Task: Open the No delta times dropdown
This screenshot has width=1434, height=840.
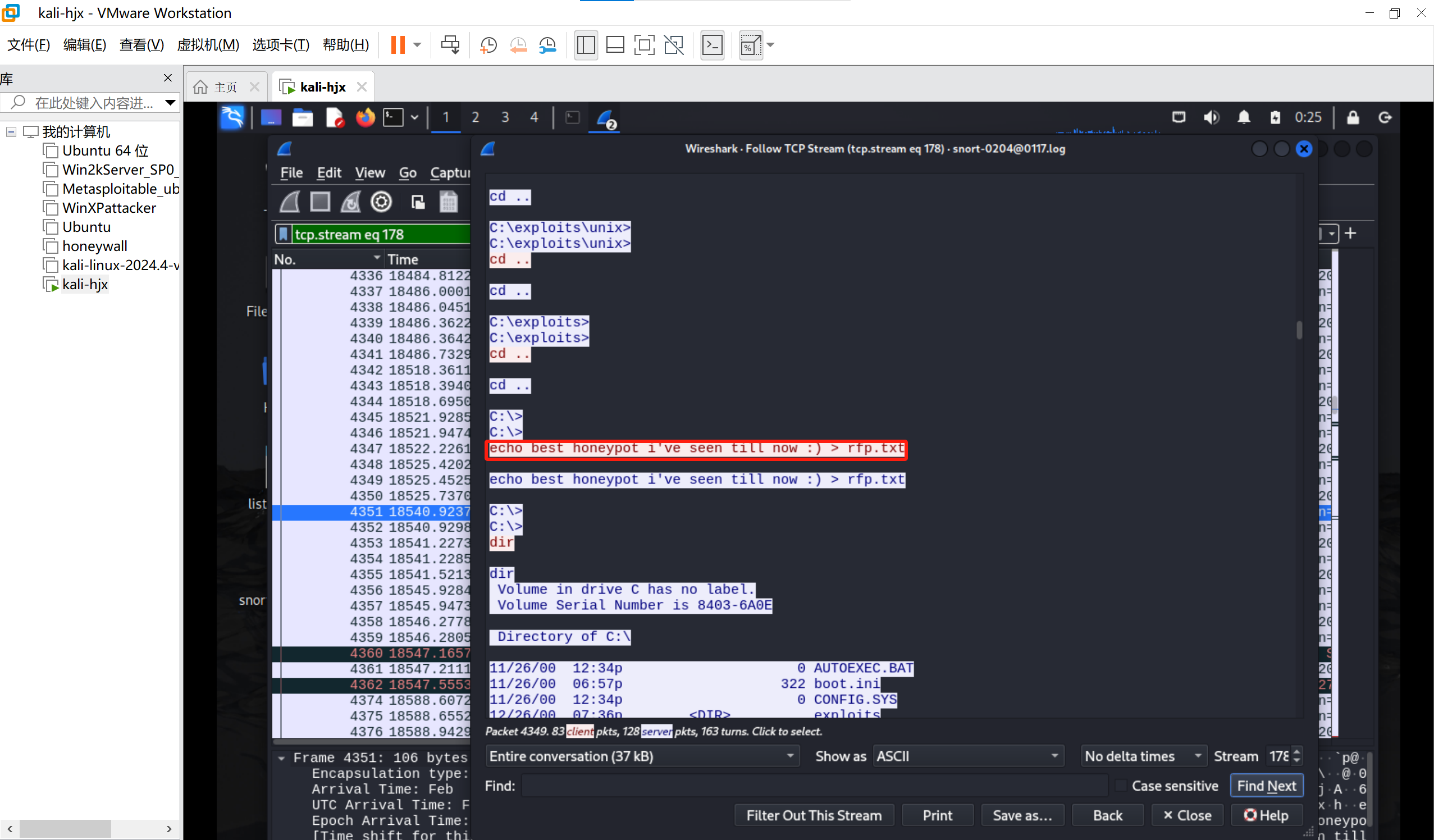Action: [1144, 756]
